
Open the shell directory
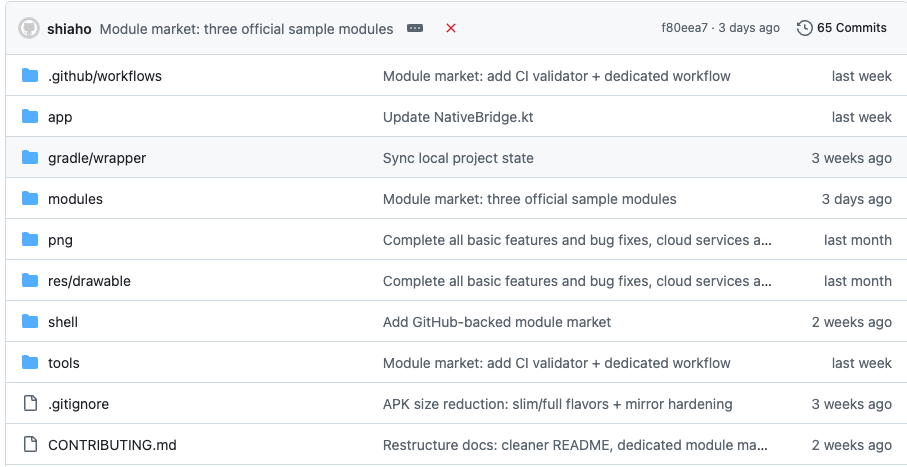(63, 322)
